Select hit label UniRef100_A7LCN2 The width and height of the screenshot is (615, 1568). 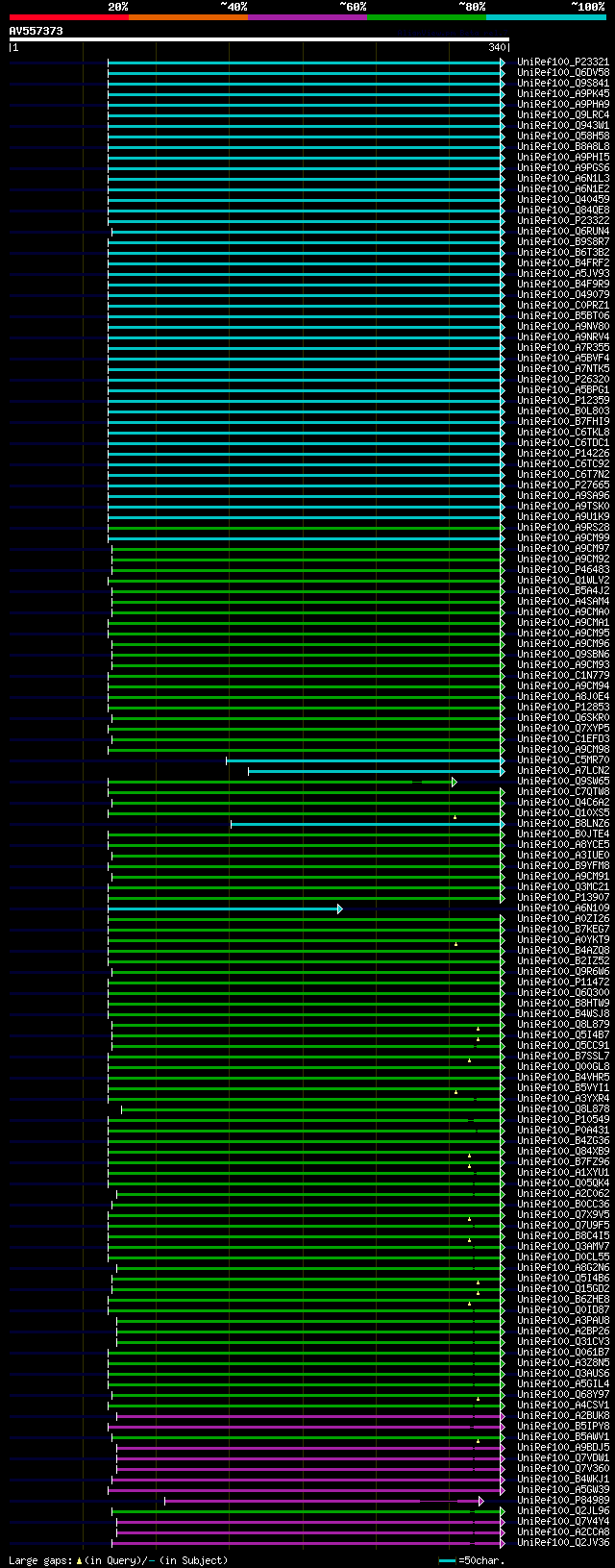point(563,771)
